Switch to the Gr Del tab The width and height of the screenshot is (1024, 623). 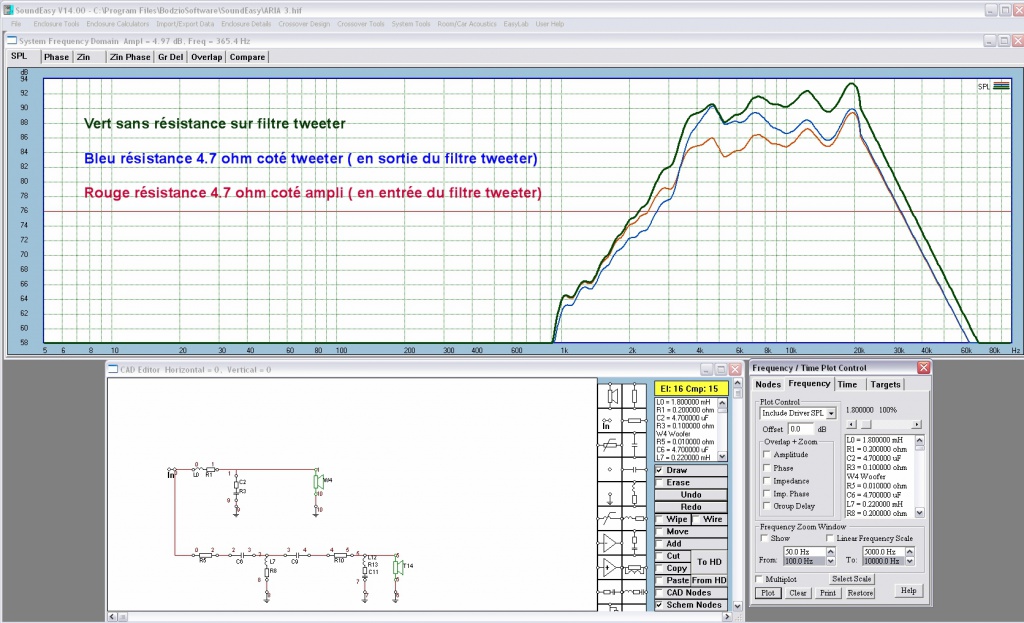coord(170,57)
